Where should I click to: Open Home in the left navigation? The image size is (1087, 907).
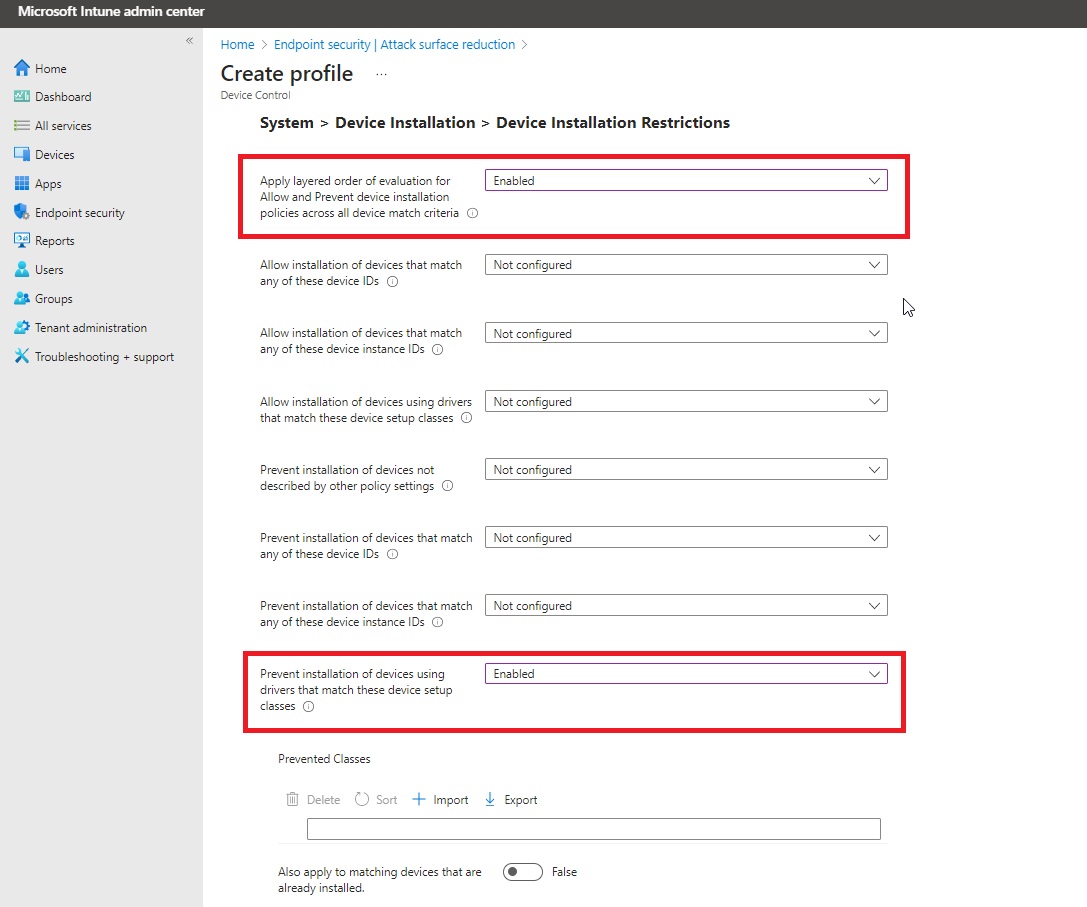point(51,69)
